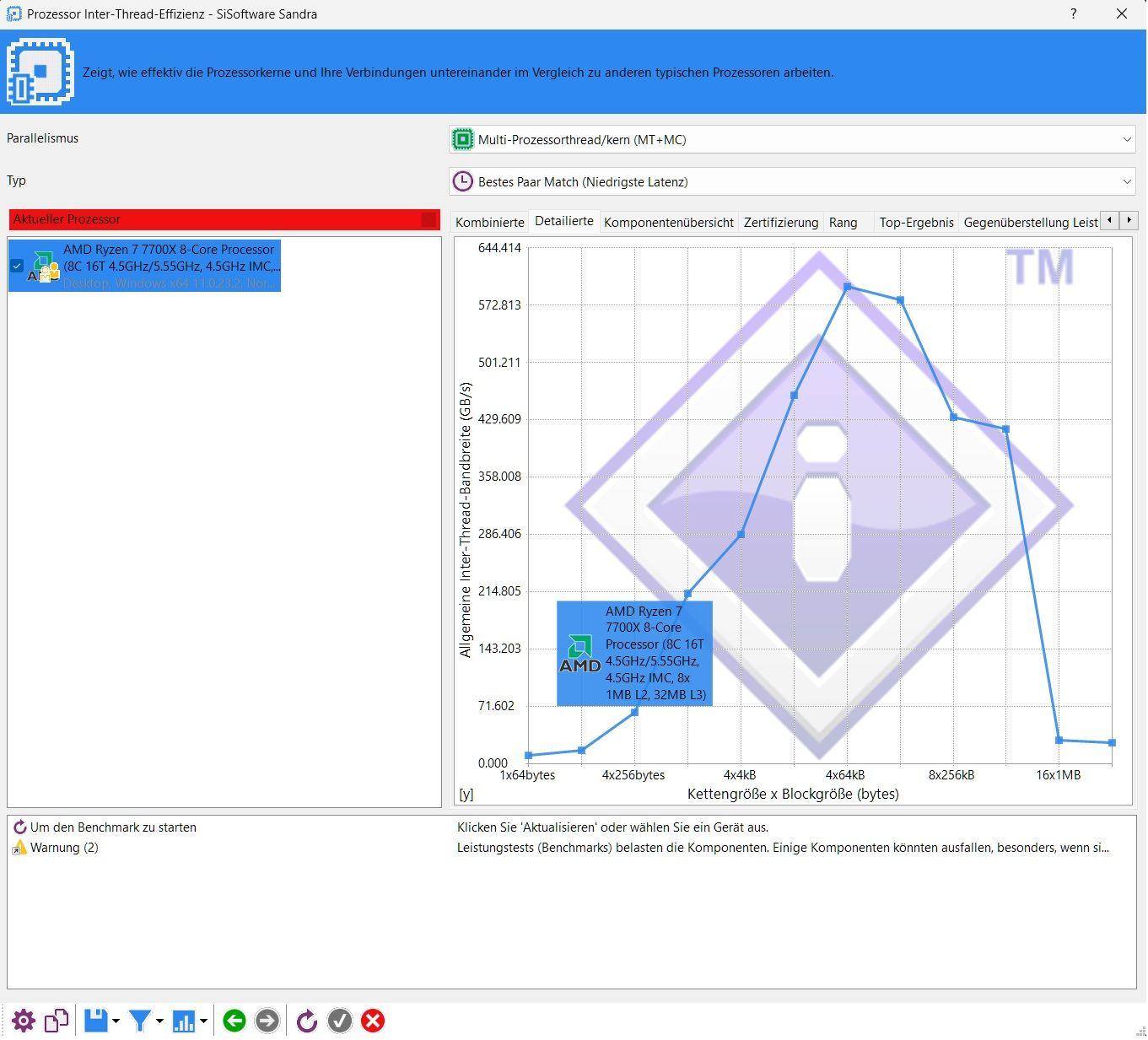The width and height of the screenshot is (1148, 1040).
Task: Click the AMD logo in chart legend
Action: click(x=579, y=654)
